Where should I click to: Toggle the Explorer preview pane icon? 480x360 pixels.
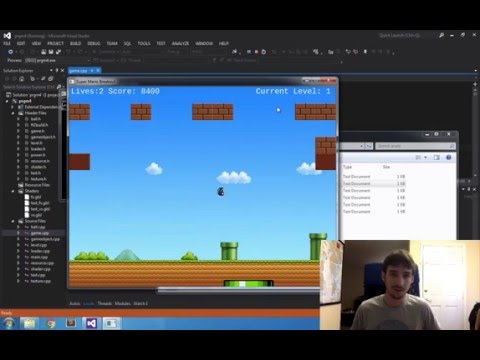pyautogui.click(x=436, y=157)
